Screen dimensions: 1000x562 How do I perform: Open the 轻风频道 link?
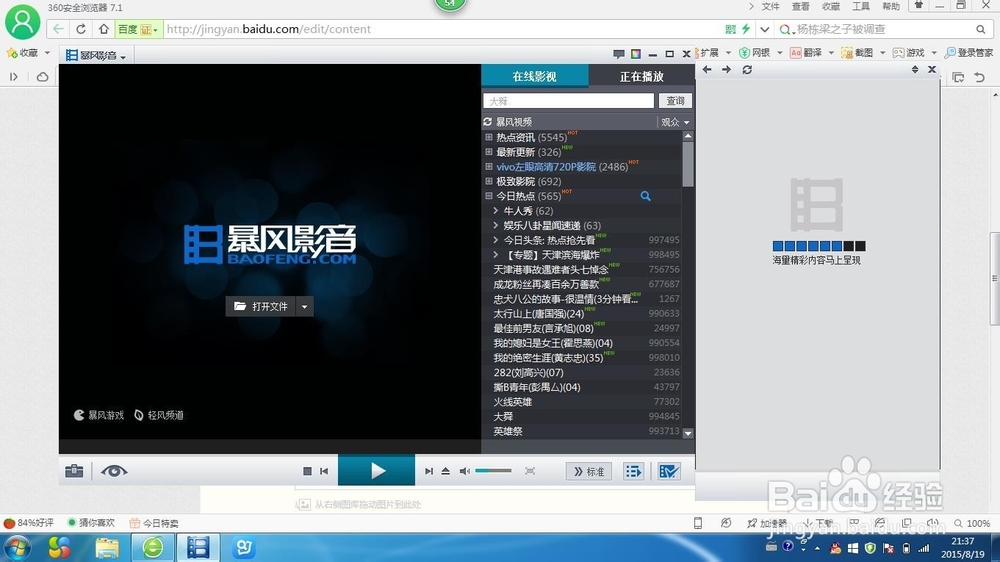pyautogui.click(x=159, y=415)
